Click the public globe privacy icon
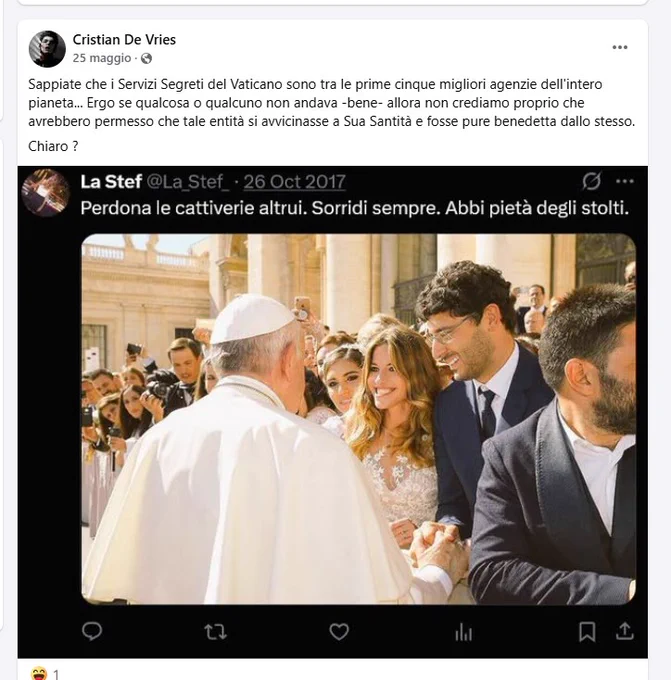 point(147,59)
